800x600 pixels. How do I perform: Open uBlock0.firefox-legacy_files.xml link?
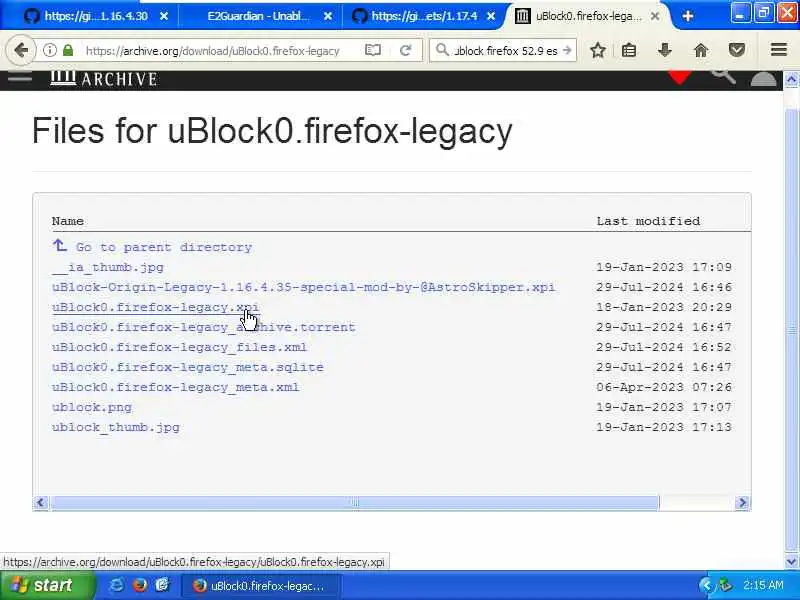[x=180, y=347]
